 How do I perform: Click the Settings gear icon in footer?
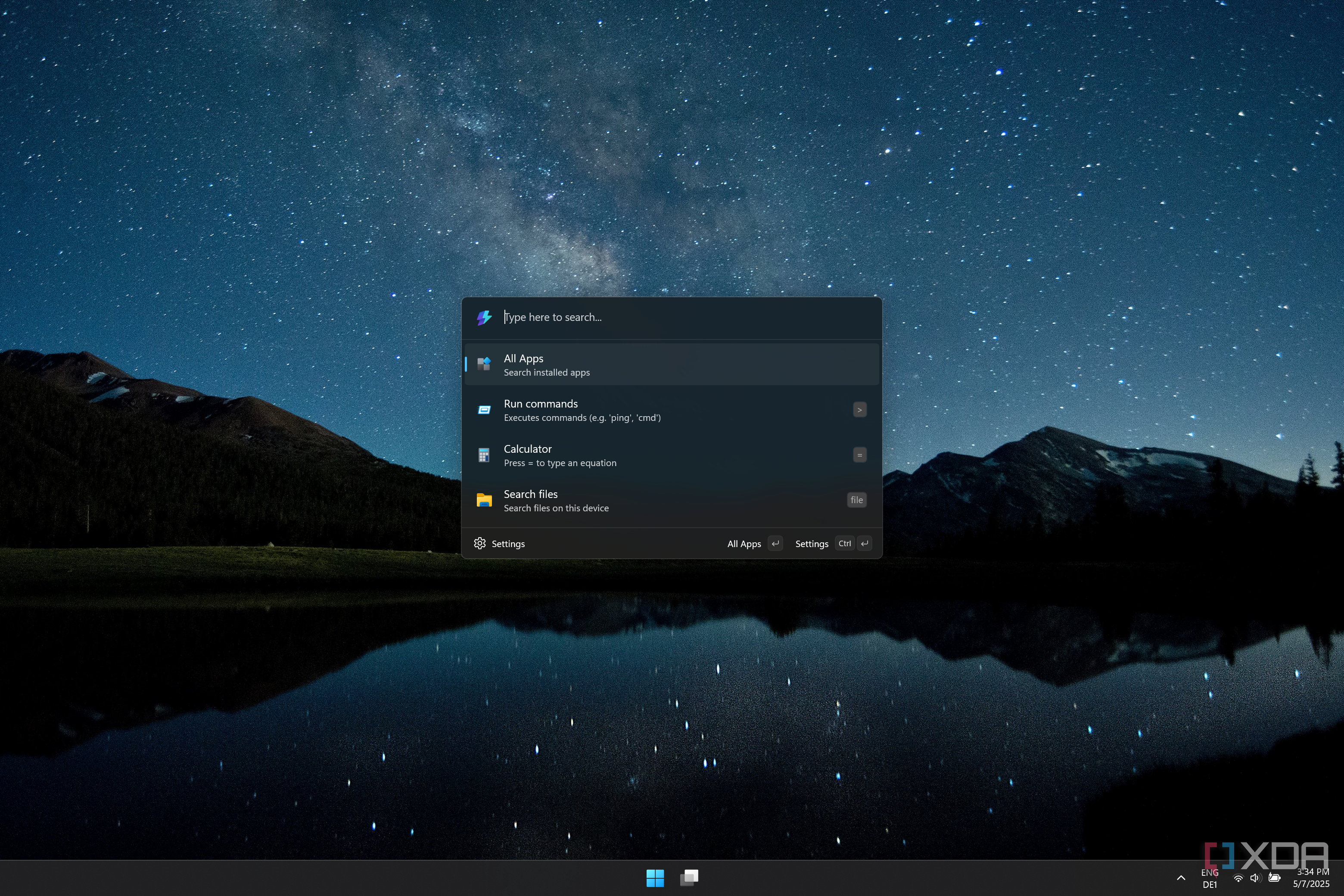coord(480,544)
